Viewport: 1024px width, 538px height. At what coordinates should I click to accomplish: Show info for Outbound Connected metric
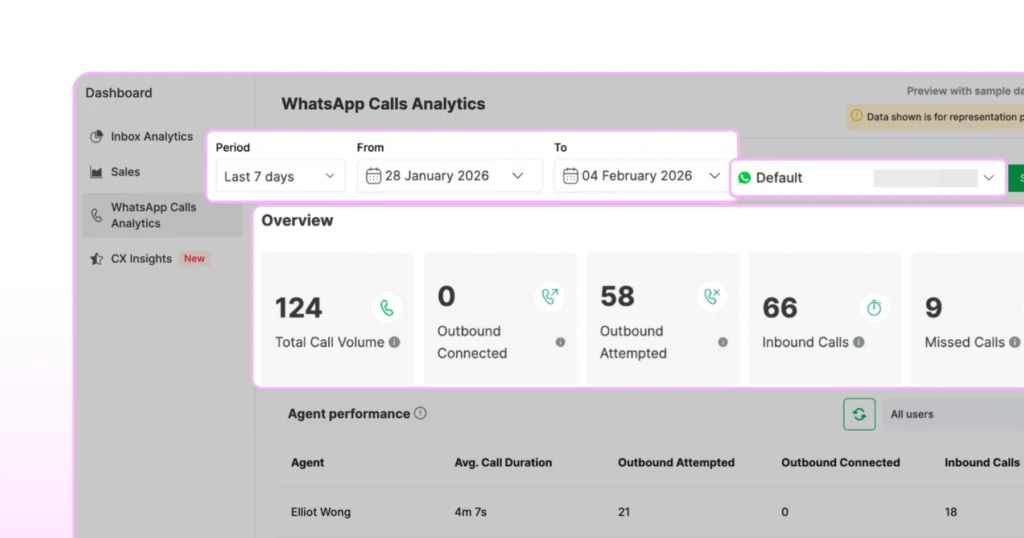point(560,342)
